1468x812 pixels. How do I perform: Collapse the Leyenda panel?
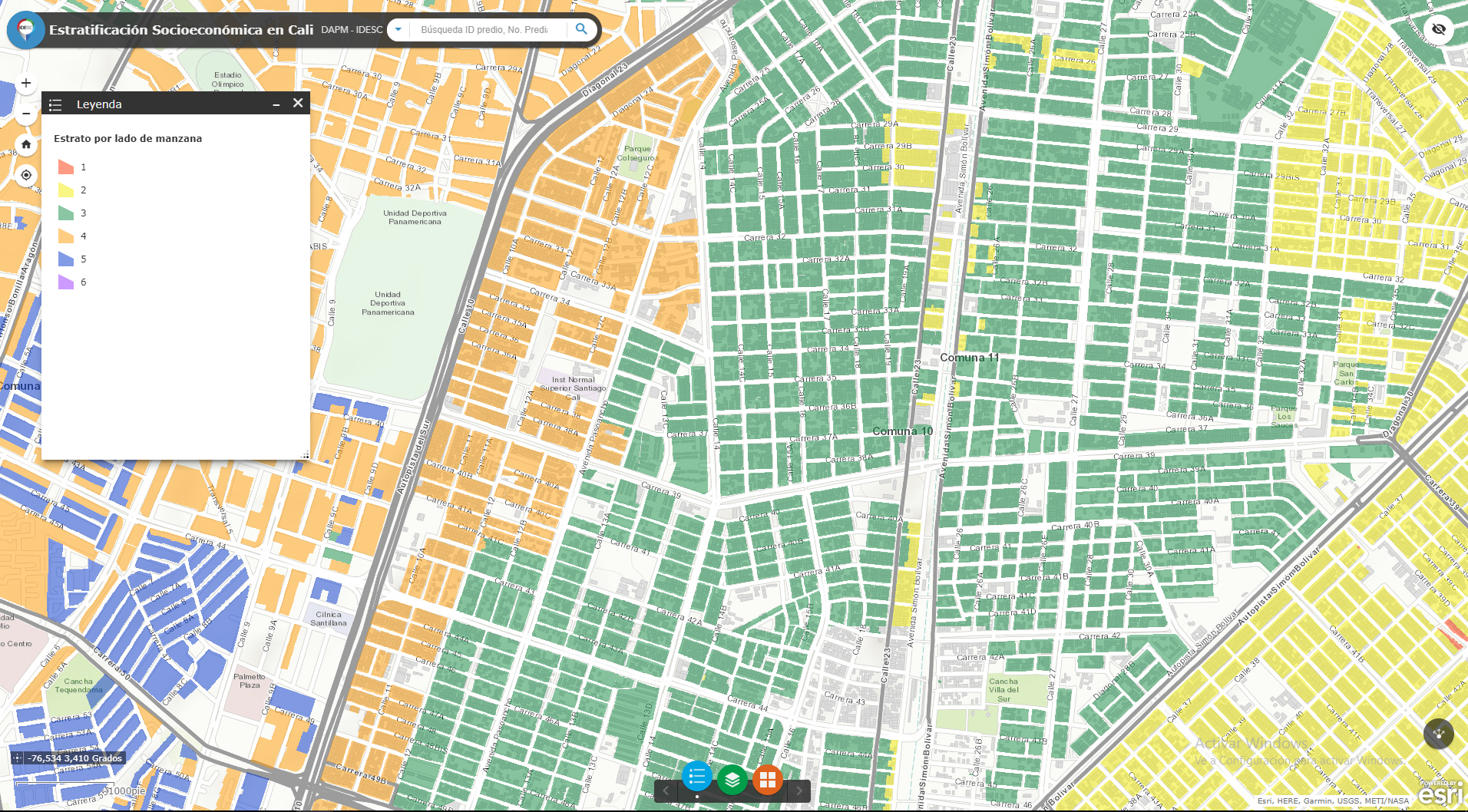pos(276,104)
